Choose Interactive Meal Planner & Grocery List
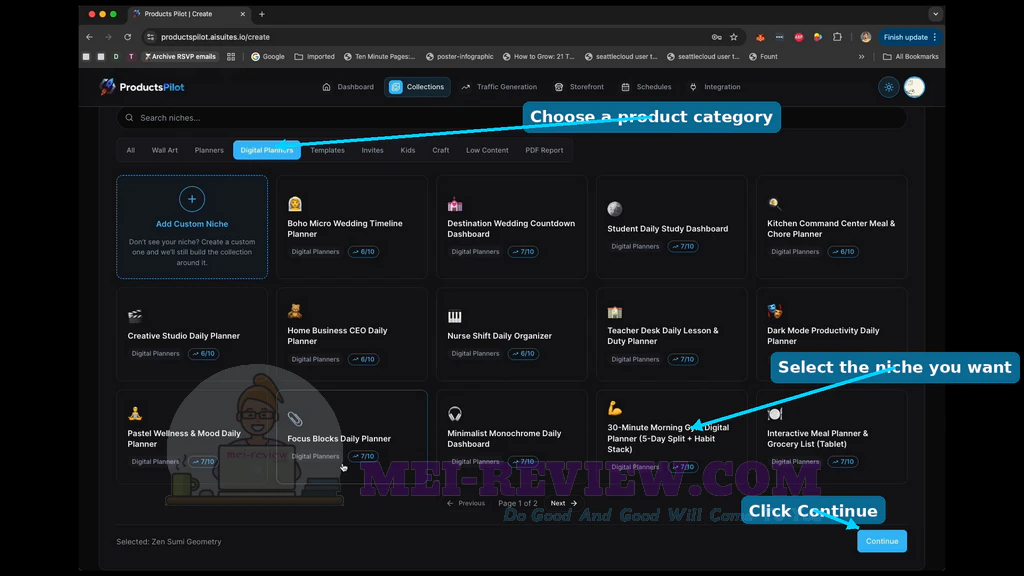The width and height of the screenshot is (1024, 576). 831,437
